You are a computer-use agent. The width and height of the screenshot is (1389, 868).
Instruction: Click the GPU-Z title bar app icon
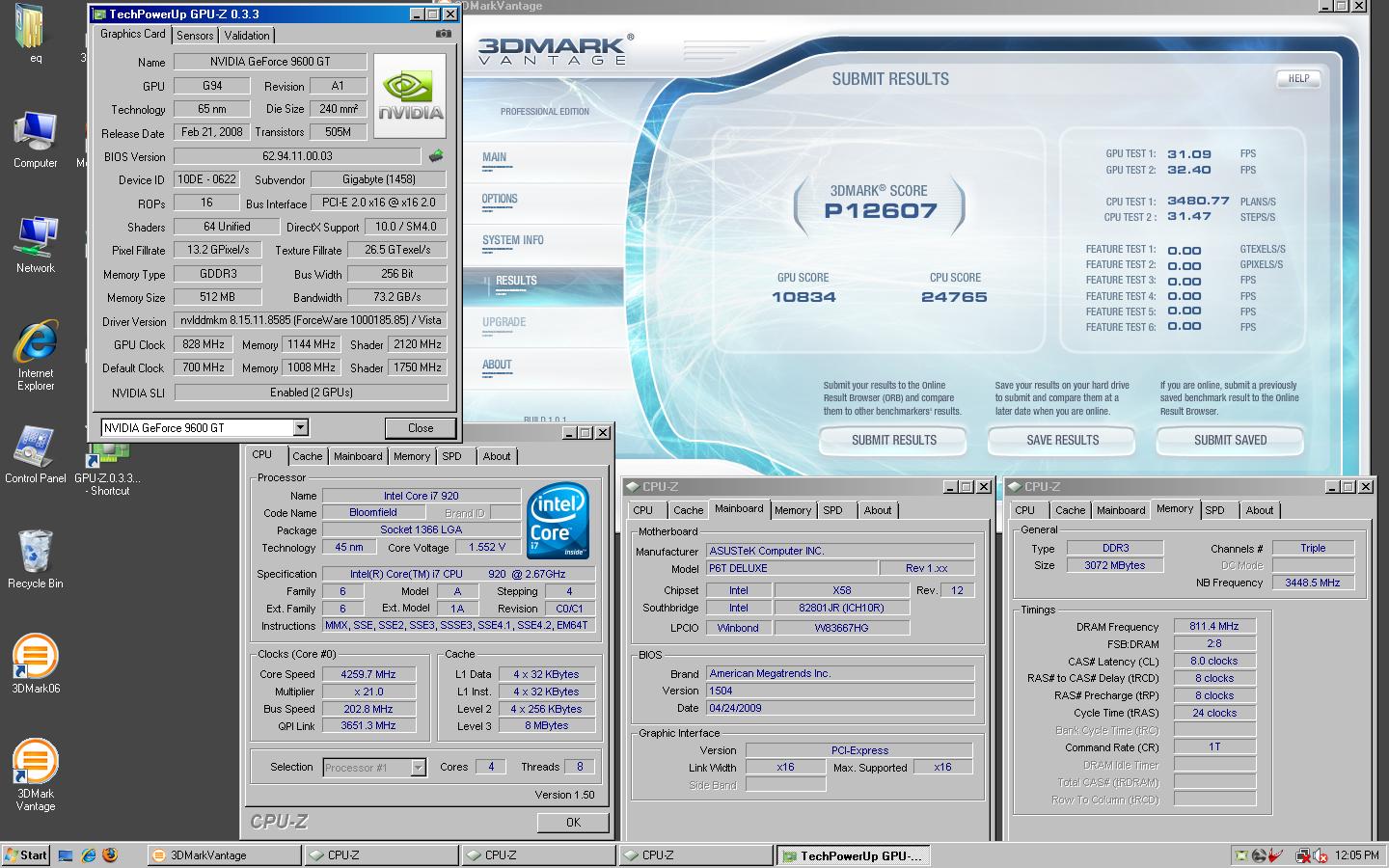point(99,14)
